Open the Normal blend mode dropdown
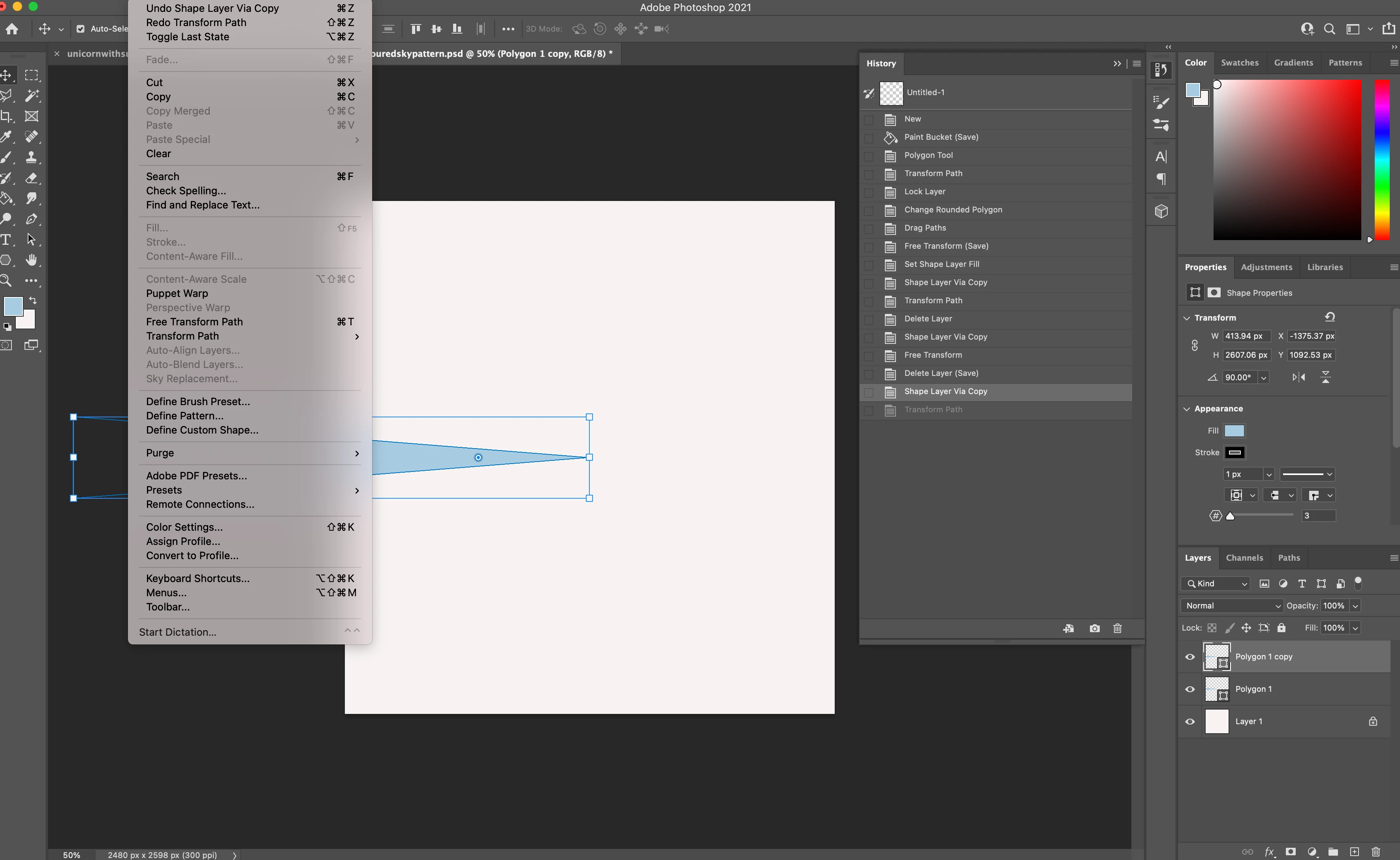This screenshot has height=860, width=1400. pyautogui.click(x=1232, y=606)
